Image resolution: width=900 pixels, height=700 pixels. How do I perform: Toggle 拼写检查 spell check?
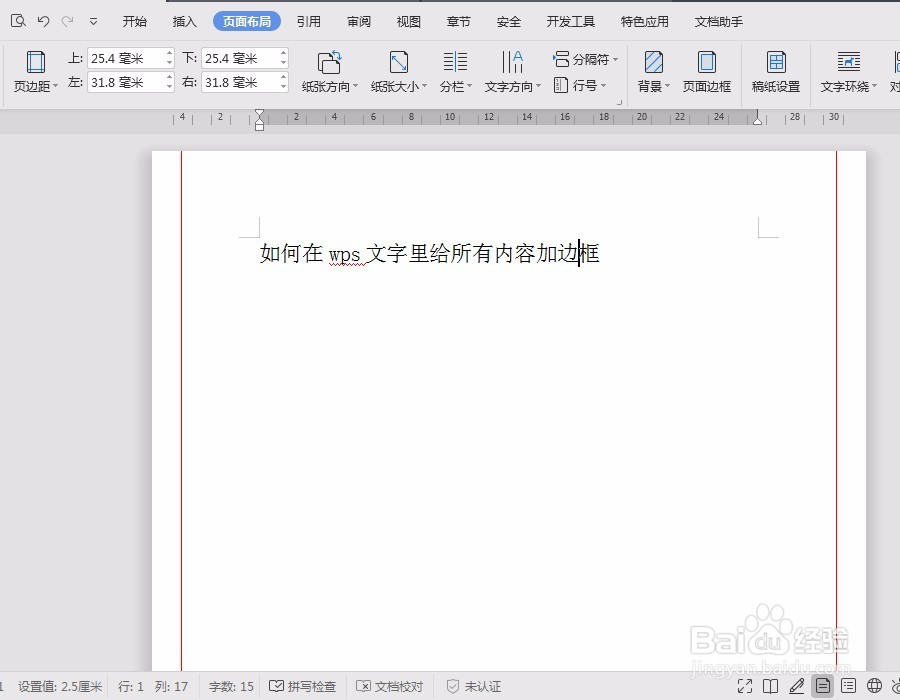(x=302, y=686)
